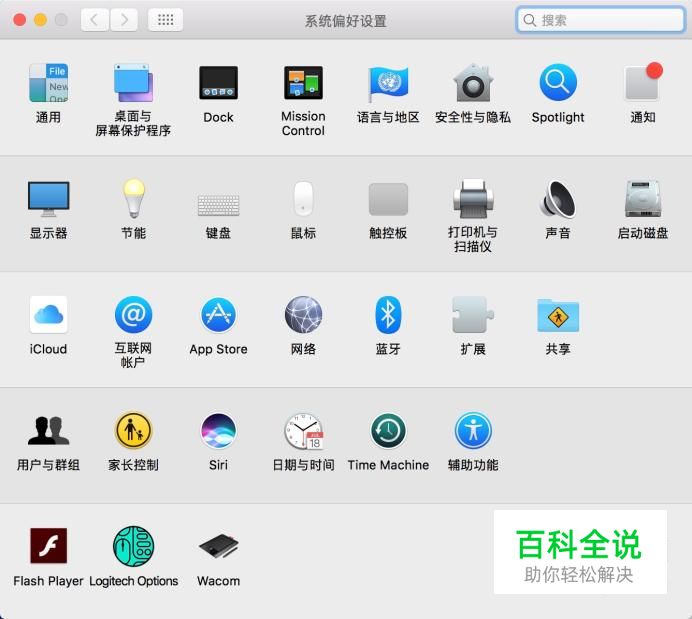Click the show-all grid button
This screenshot has width=692, height=619.
click(165, 20)
